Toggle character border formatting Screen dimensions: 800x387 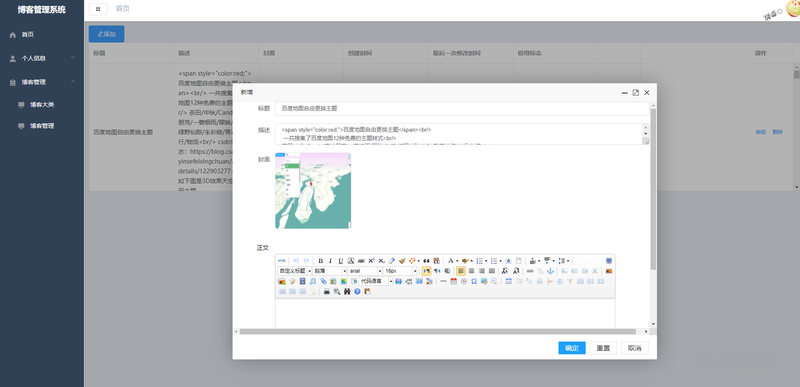tap(351, 261)
